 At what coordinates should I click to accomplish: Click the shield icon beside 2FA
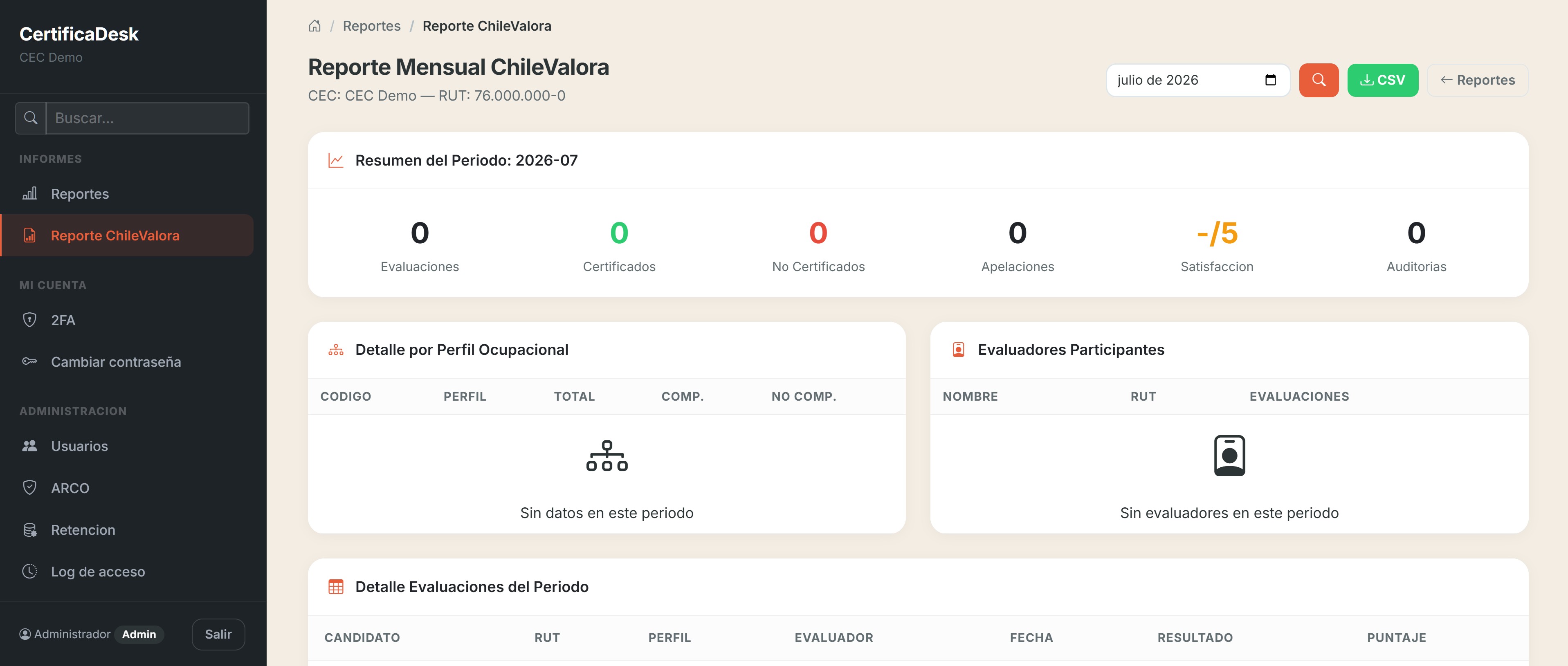click(x=29, y=320)
